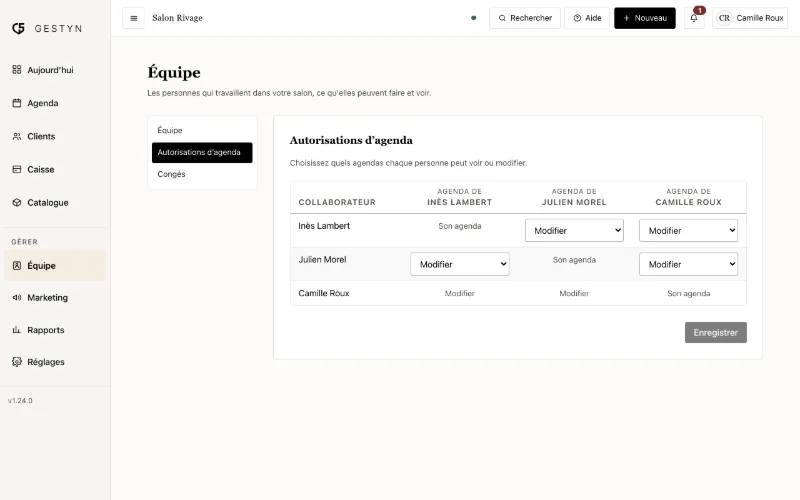The width and height of the screenshot is (800, 500).
Task: Open Clients from the sidebar
Action: coord(55,136)
